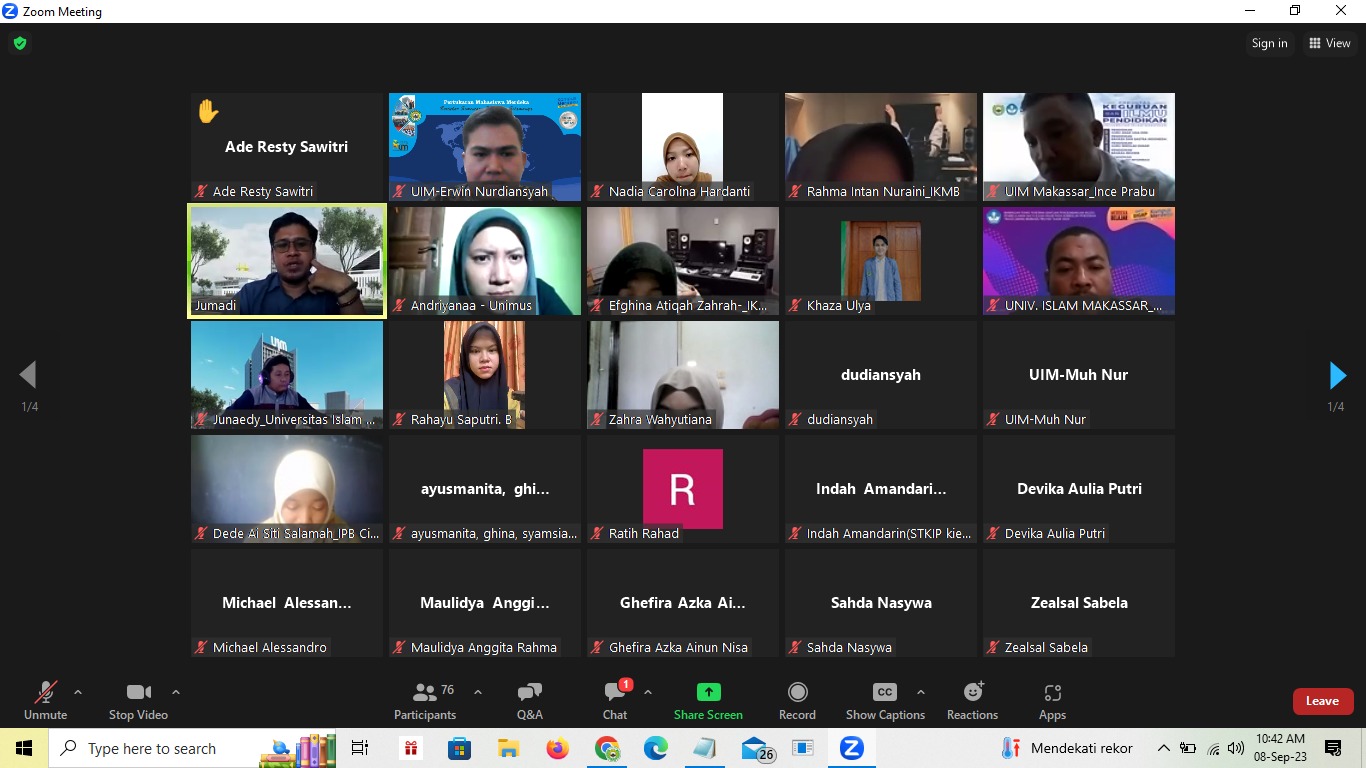
Task: Open the Chat panel
Action: (615, 700)
